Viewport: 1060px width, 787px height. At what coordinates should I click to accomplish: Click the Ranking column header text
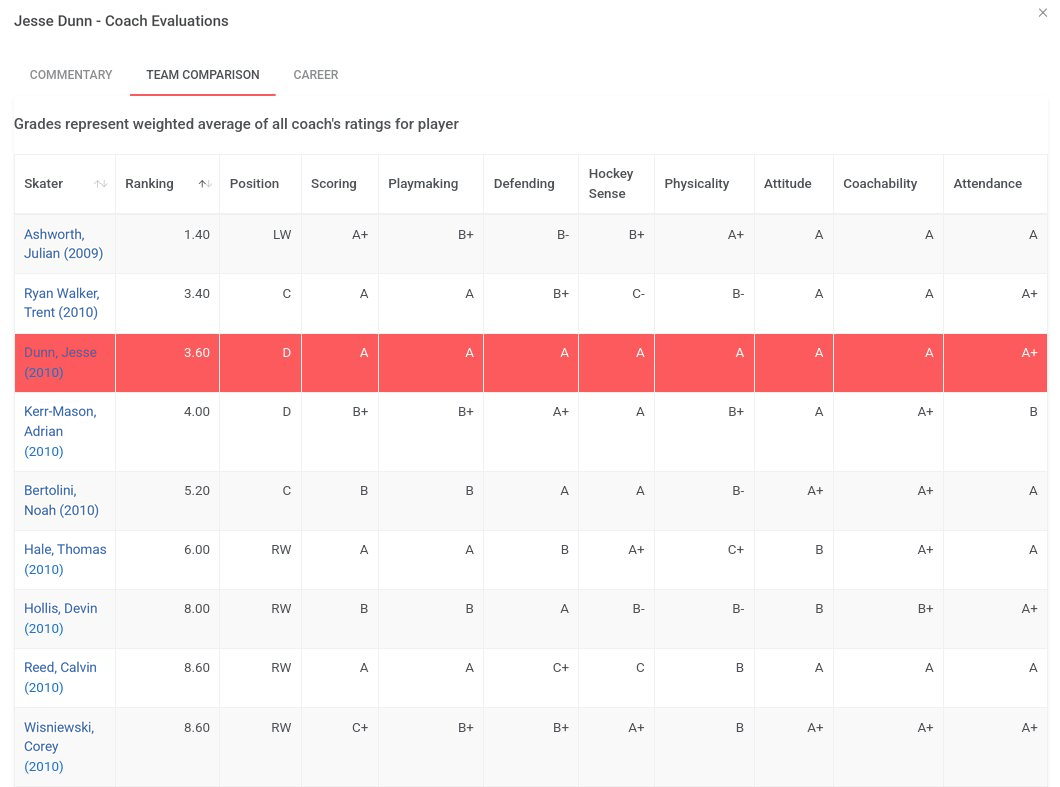(149, 184)
